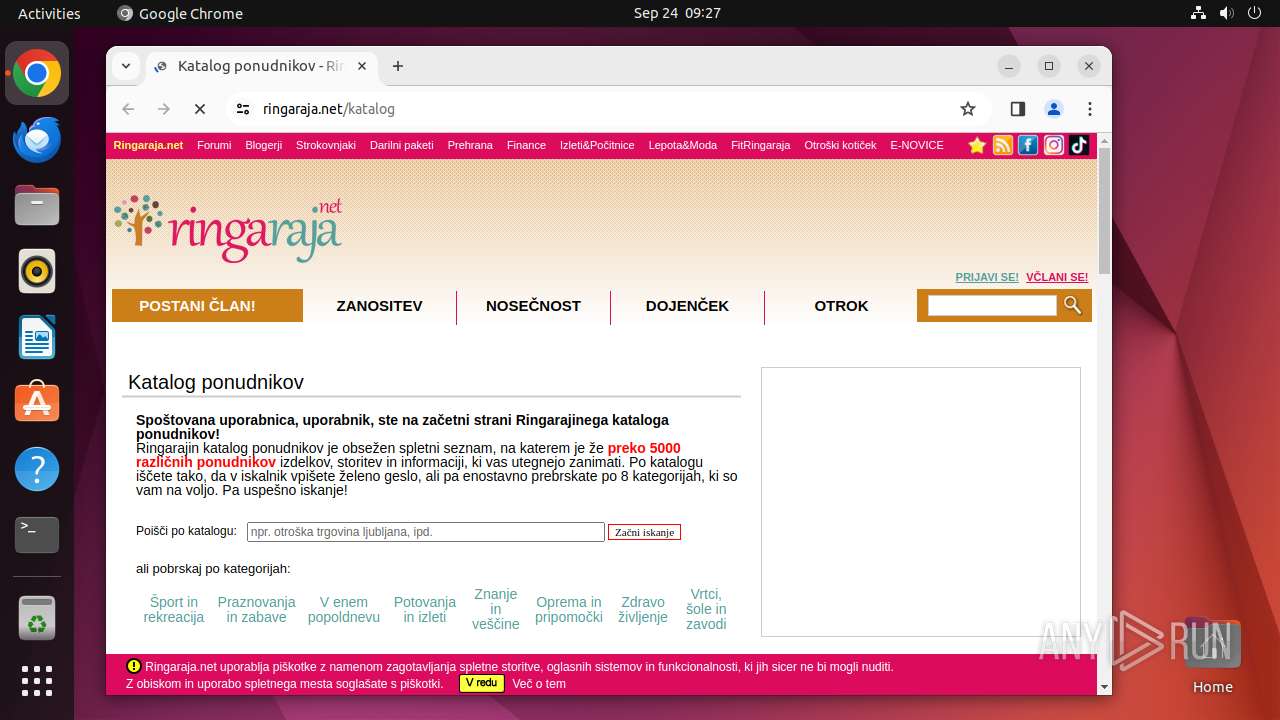This screenshot has height=720, width=1280.
Task: Go back to previous page
Action: [x=128, y=109]
